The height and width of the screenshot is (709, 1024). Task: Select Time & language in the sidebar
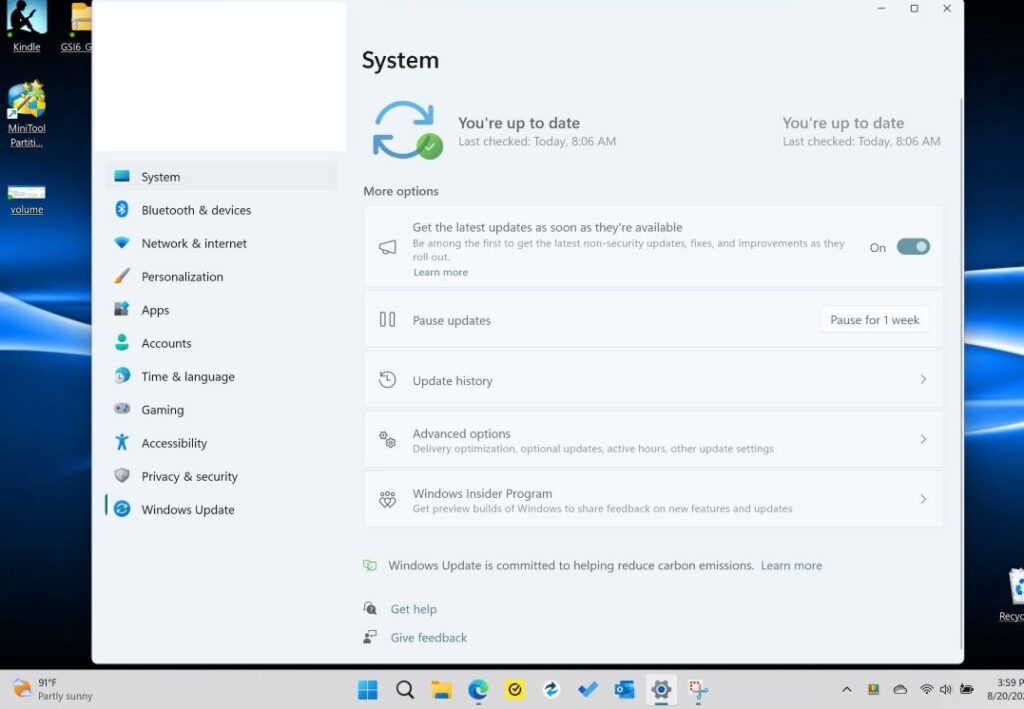(x=122, y=376)
